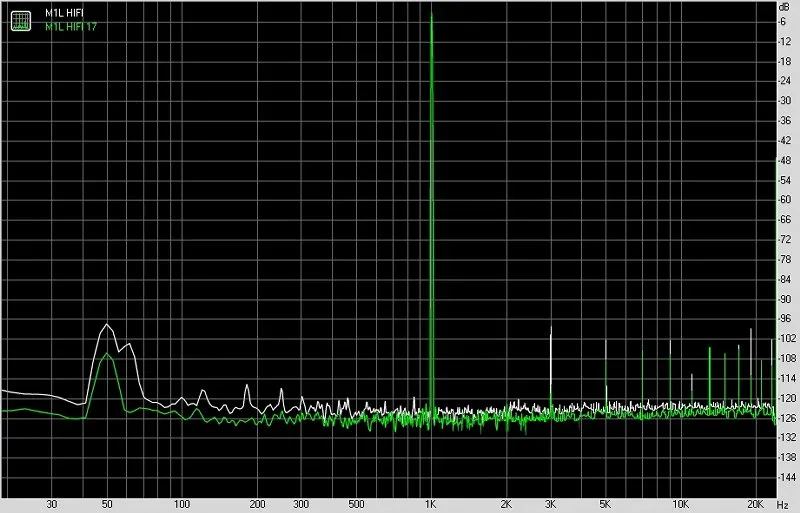
Task: Click the 5K frequency axis label
Action: click(x=605, y=504)
